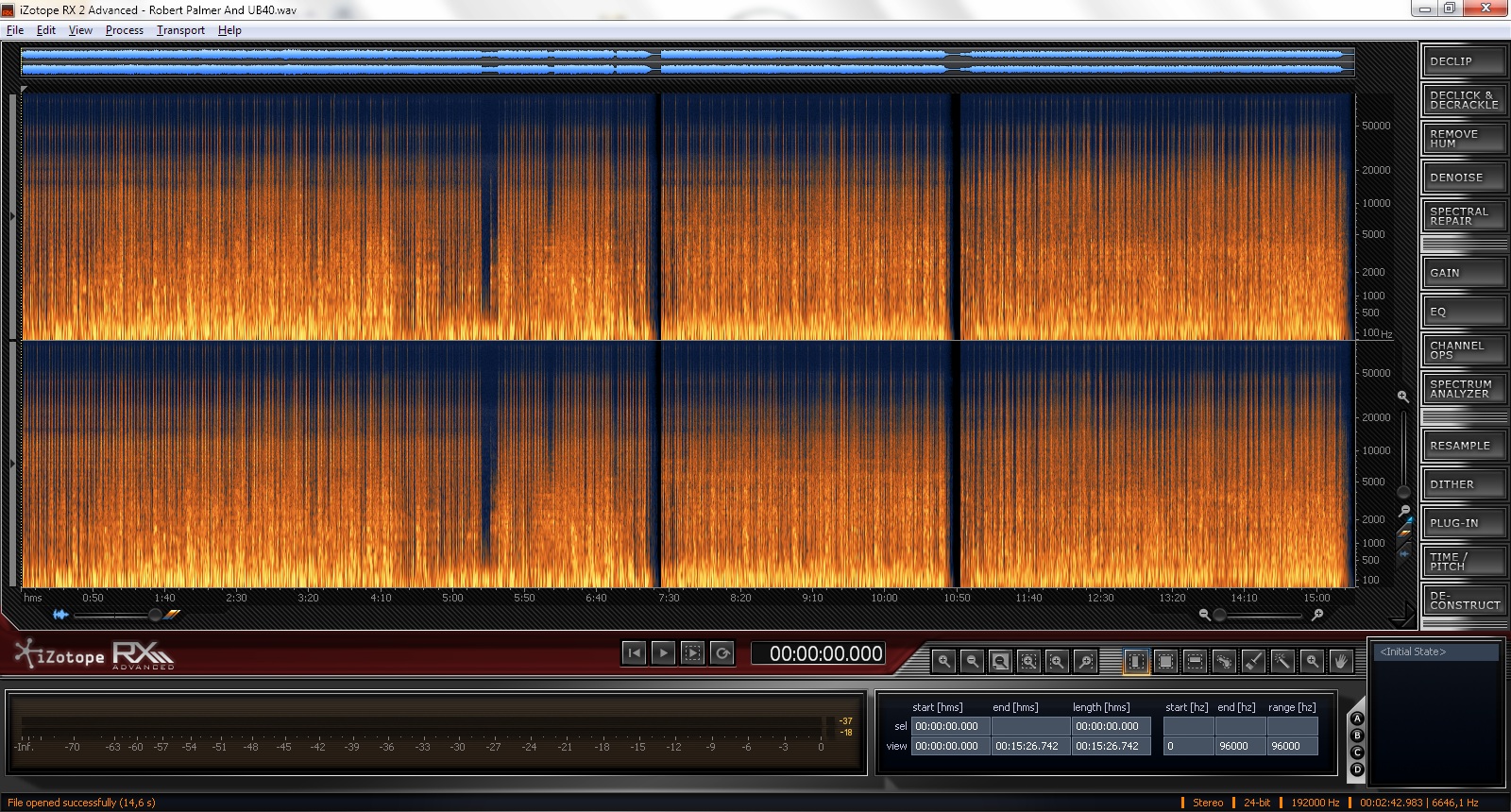Click the waveform overview navigation bar

pyautogui.click(x=688, y=61)
